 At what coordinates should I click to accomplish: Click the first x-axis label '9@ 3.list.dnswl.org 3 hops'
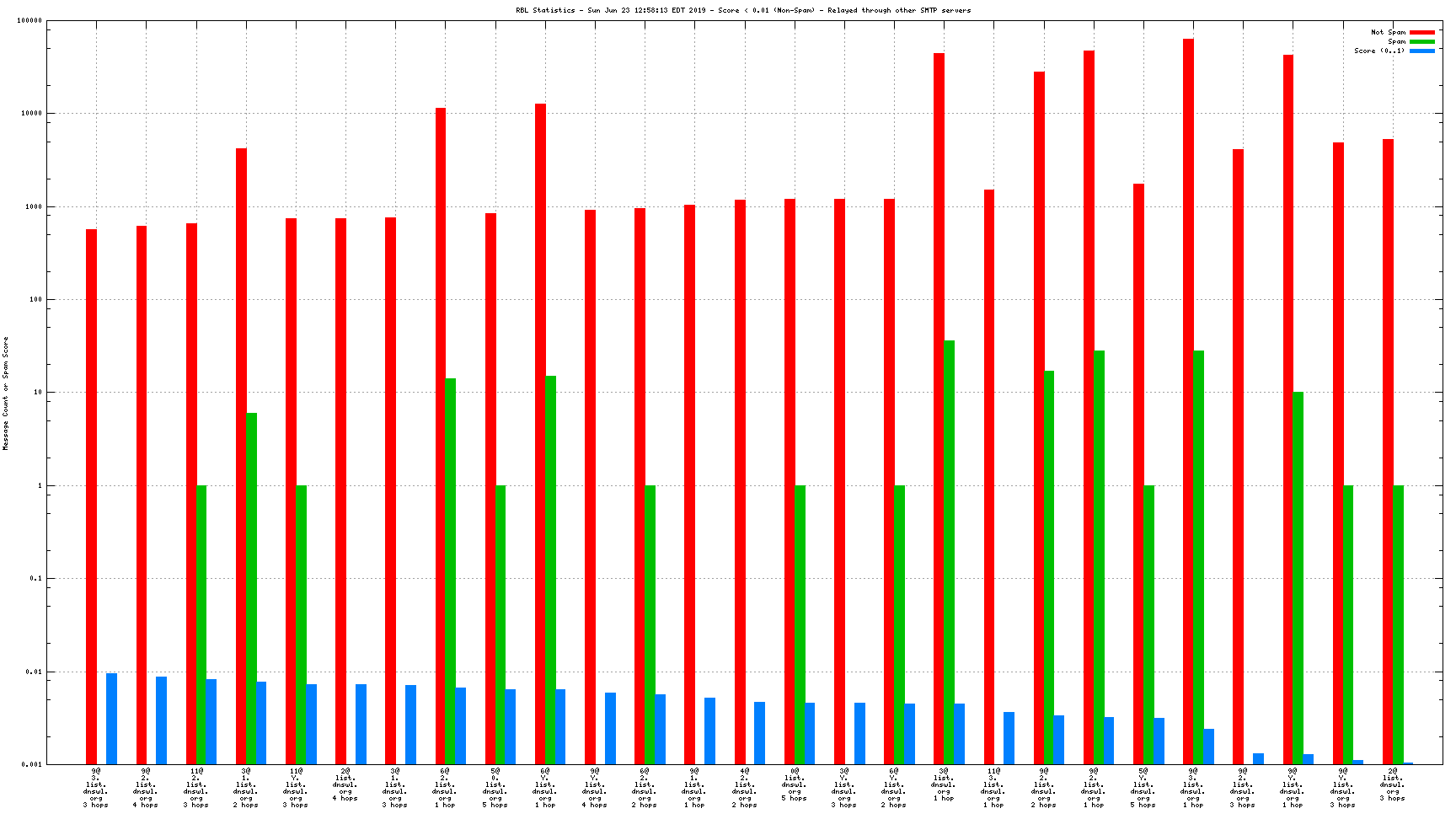(x=95, y=787)
